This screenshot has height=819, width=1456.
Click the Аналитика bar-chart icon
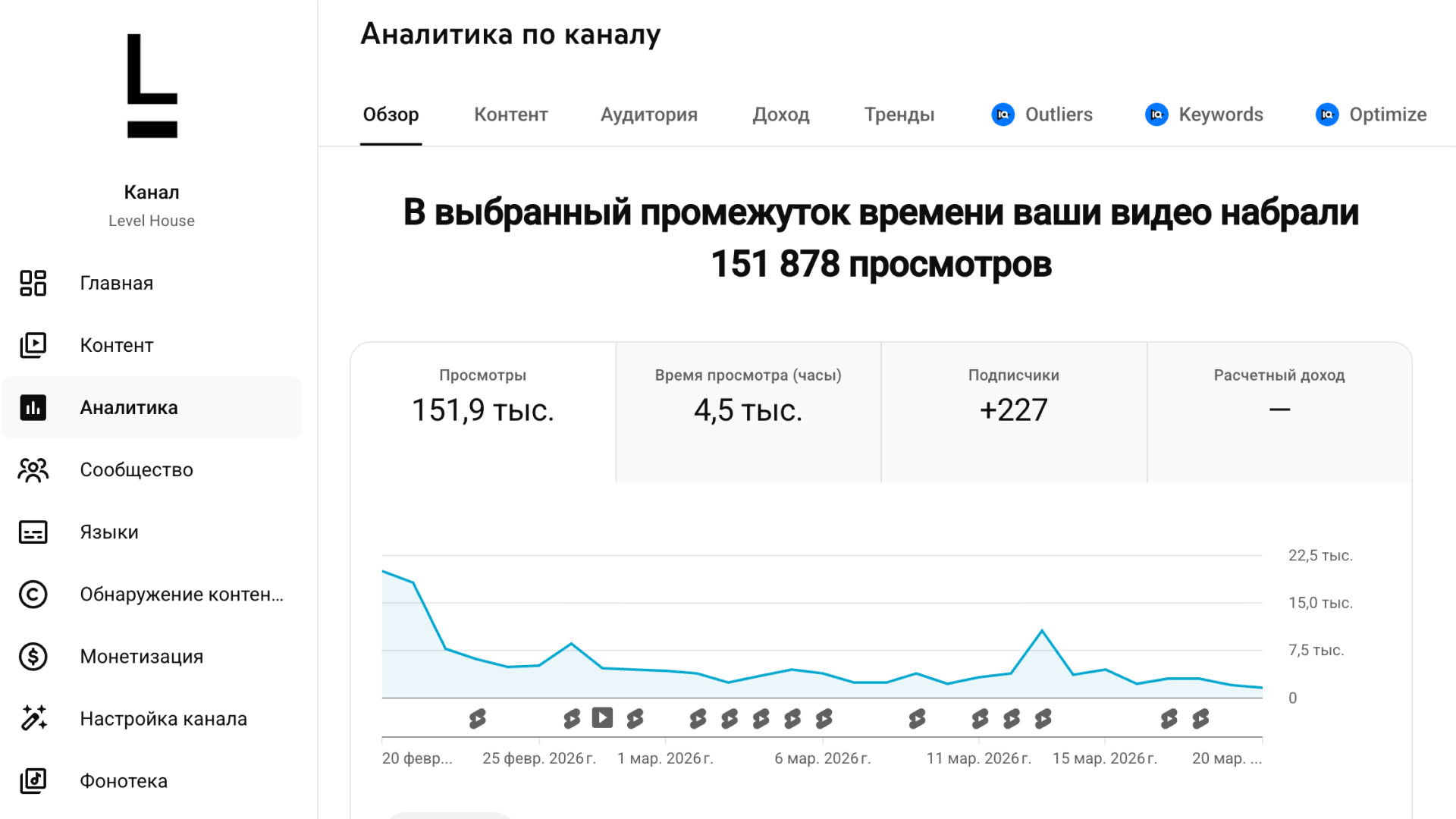click(33, 407)
